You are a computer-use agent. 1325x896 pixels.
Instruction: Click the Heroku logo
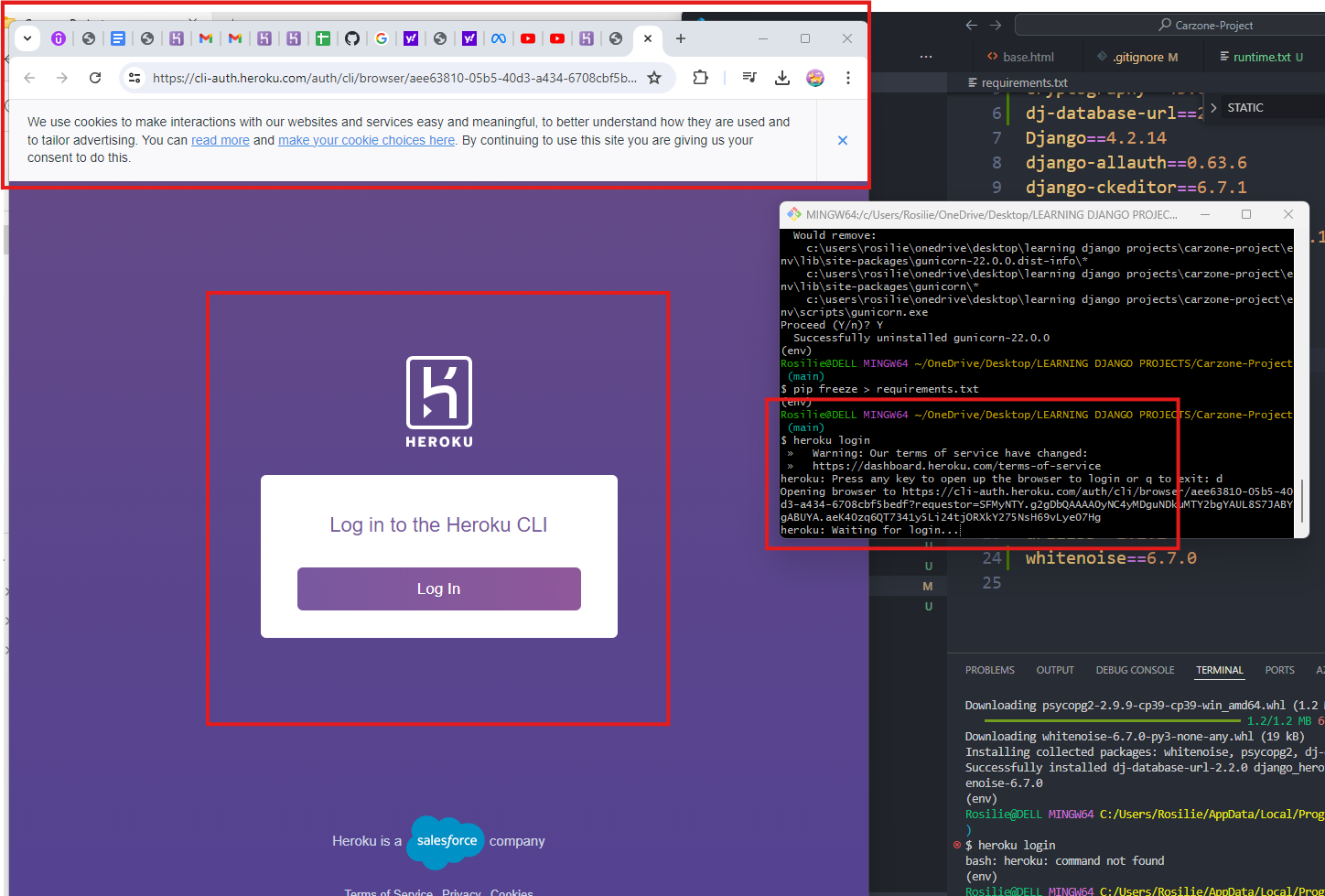(439, 402)
